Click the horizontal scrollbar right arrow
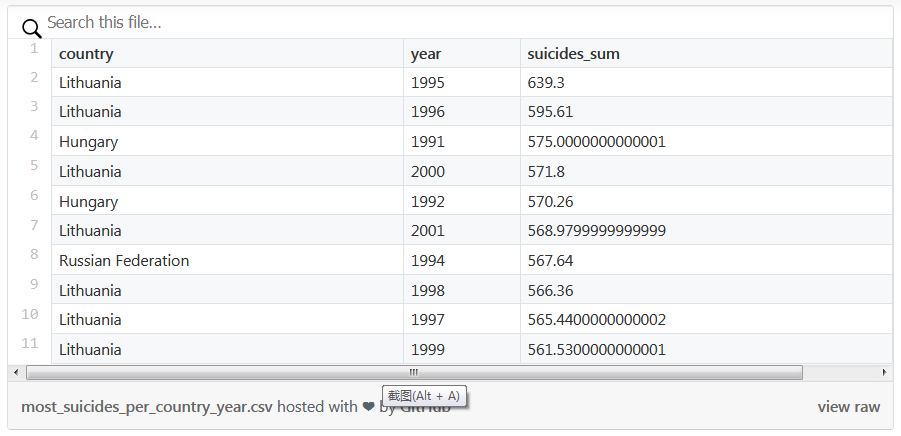The height and width of the screenshot is (436, 901). [x=885, y=372]
